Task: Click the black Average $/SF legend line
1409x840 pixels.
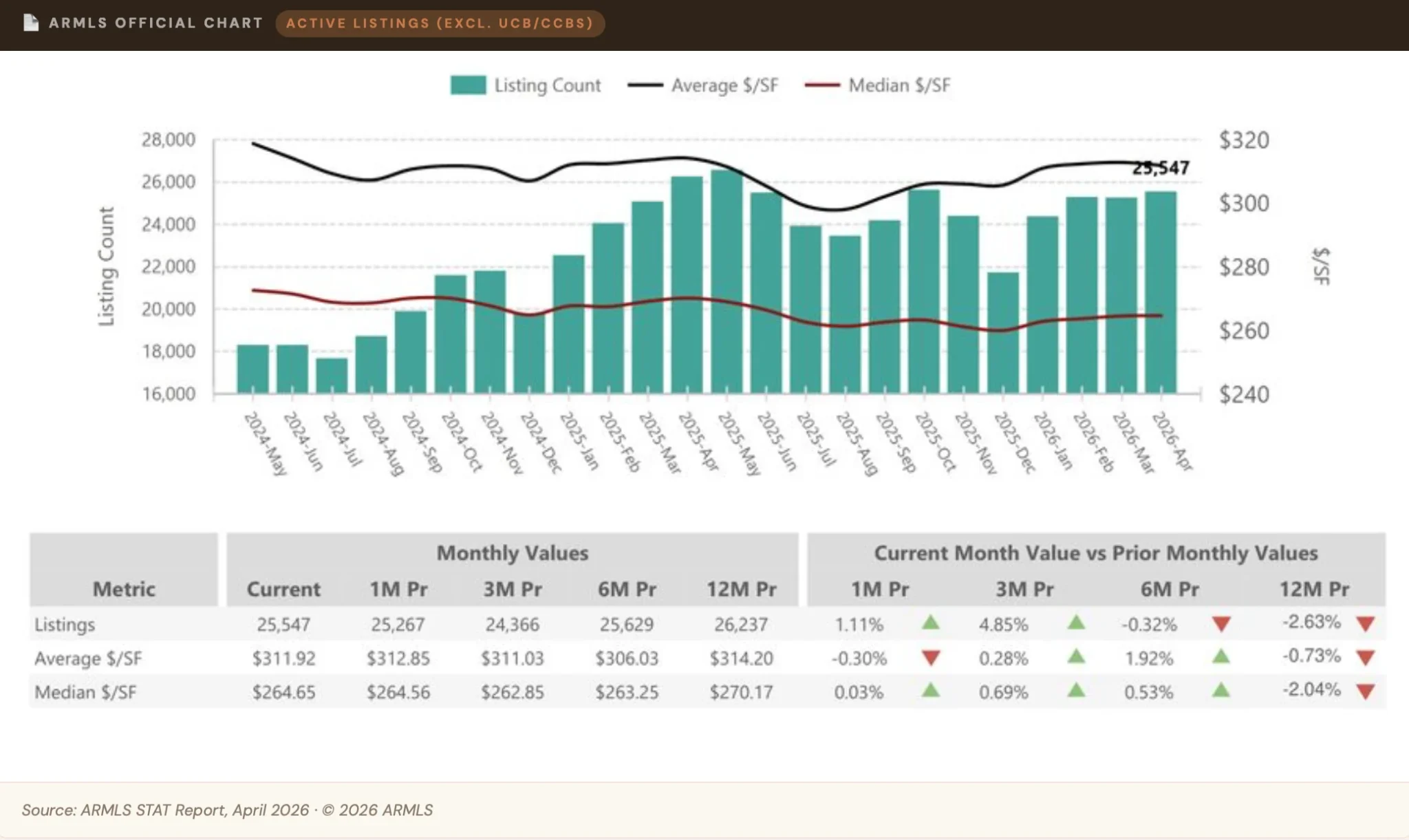Action: coord(645,85)
